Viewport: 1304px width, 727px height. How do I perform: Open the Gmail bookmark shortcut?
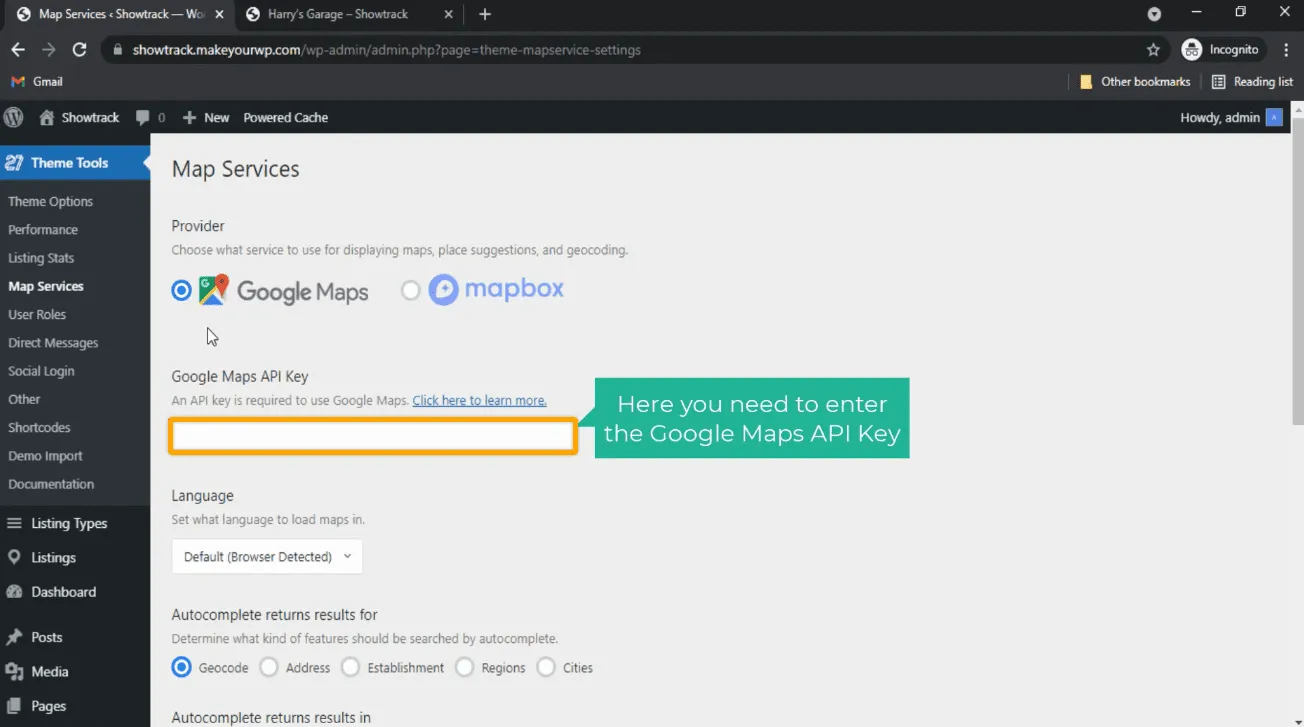[x=37, y=82]
